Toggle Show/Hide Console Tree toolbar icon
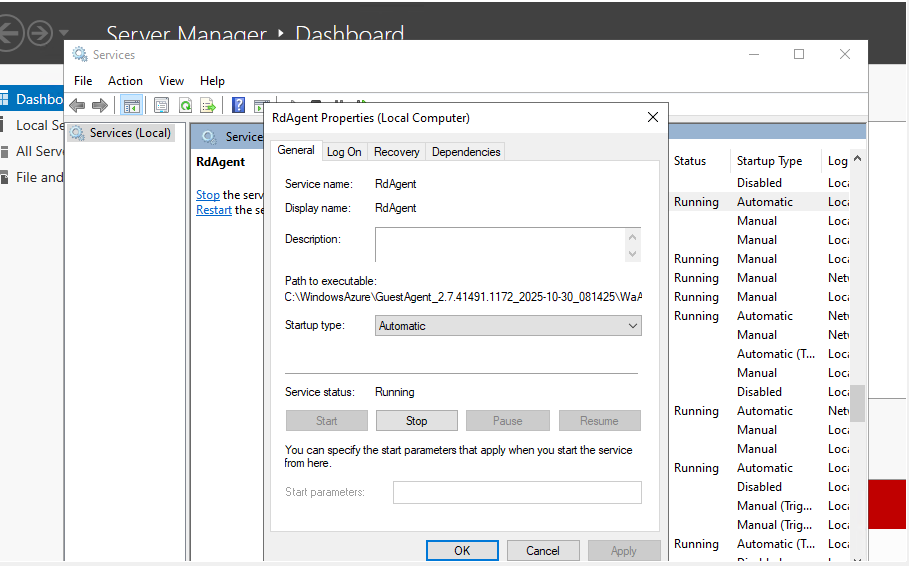Viewport: 909px width, 566px height. (x=132, y=106)
